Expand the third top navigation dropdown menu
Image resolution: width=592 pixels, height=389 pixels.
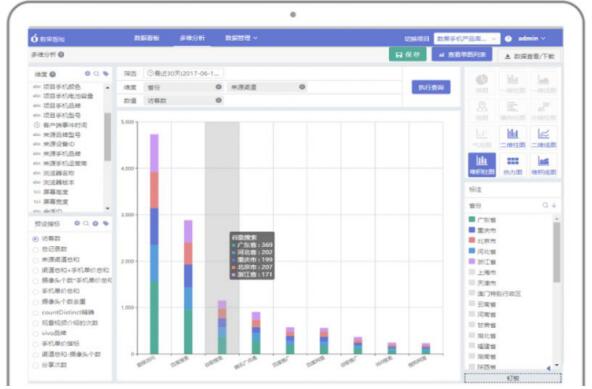pyautogui.click(x=241, y=38)
